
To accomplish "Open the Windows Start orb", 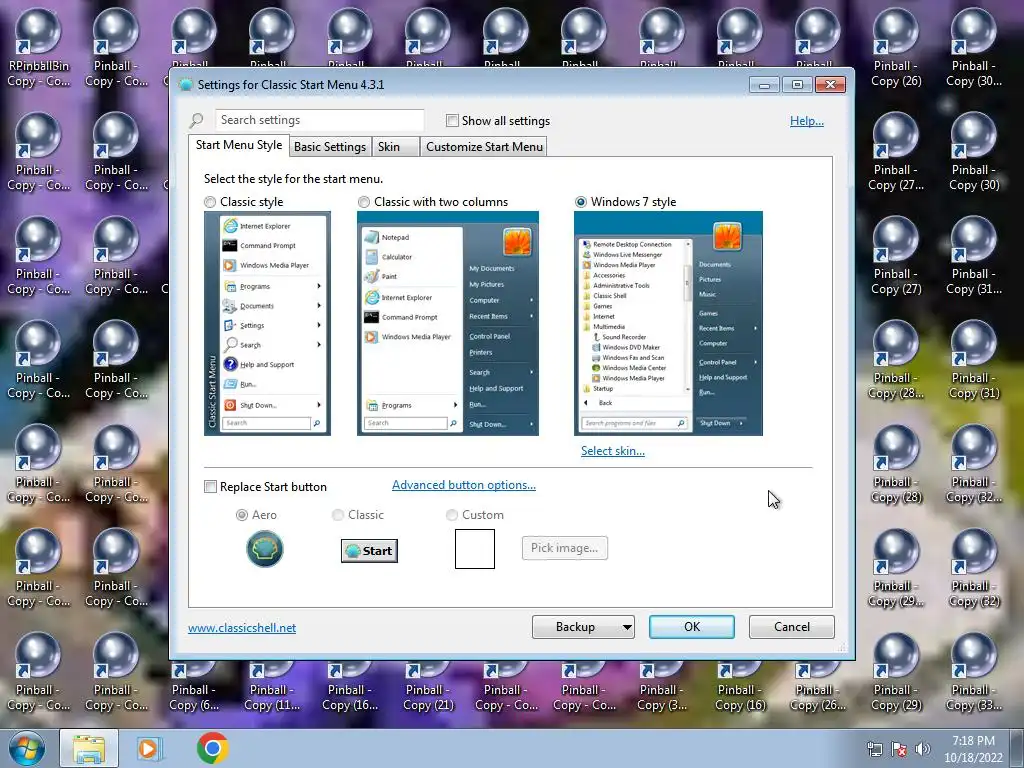I will coord(27,748).
